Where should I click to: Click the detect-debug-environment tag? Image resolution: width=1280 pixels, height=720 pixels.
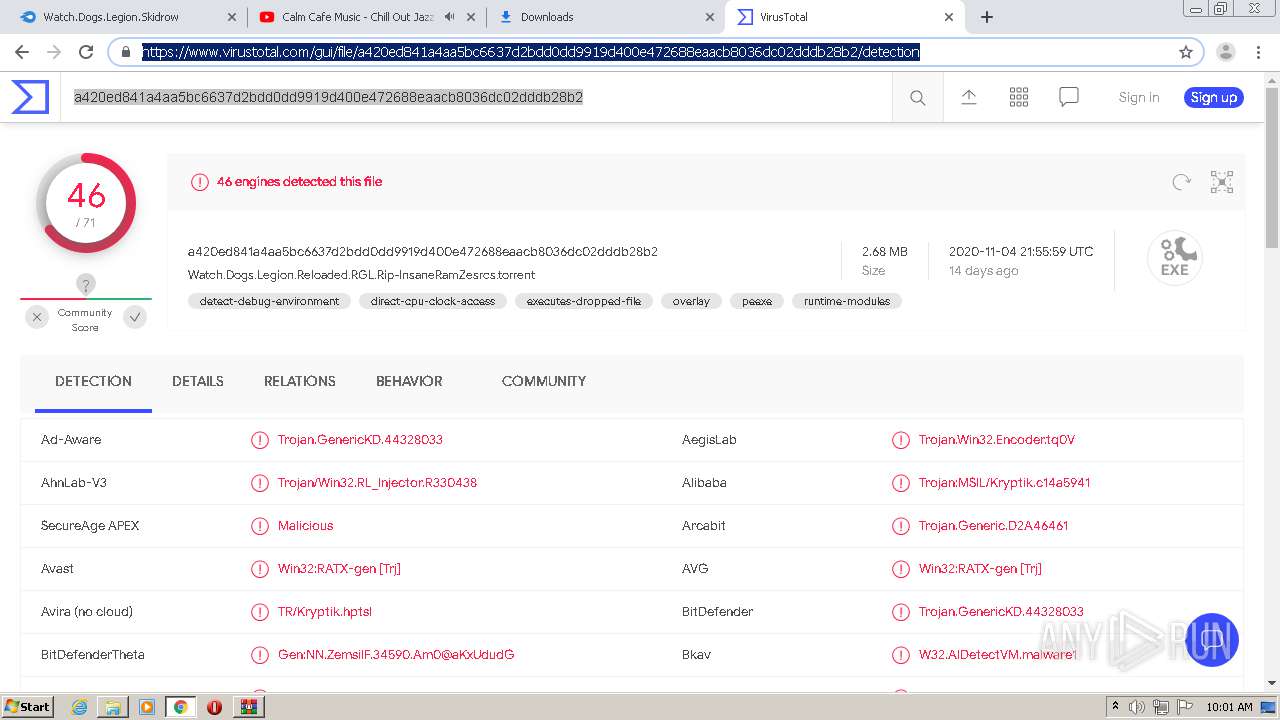(x=269, y=301)
